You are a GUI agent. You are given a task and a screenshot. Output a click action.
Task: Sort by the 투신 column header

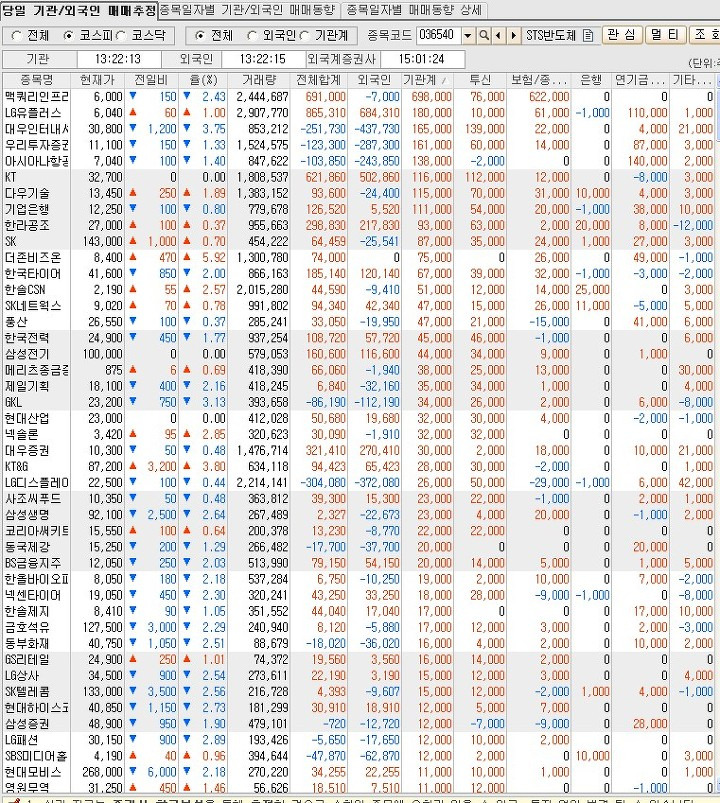pyautogui.click(x=479, y=80)
